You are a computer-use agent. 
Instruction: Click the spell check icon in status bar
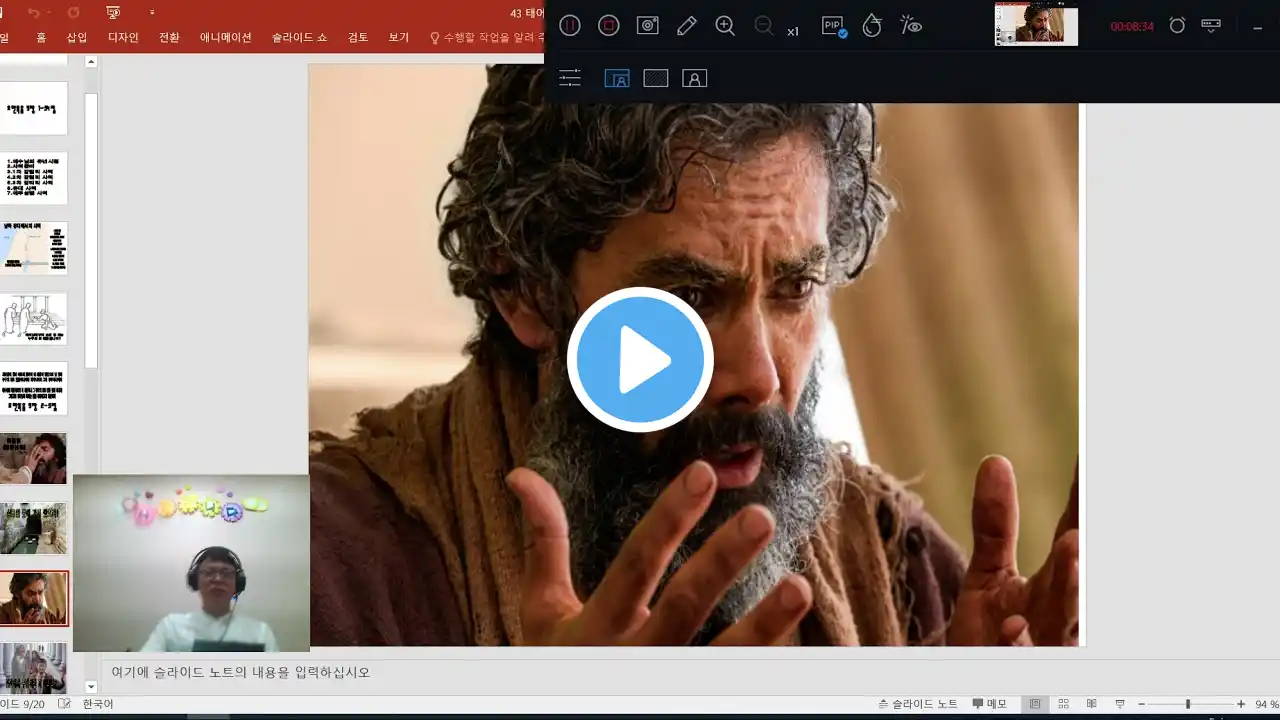tap(64, 704)
